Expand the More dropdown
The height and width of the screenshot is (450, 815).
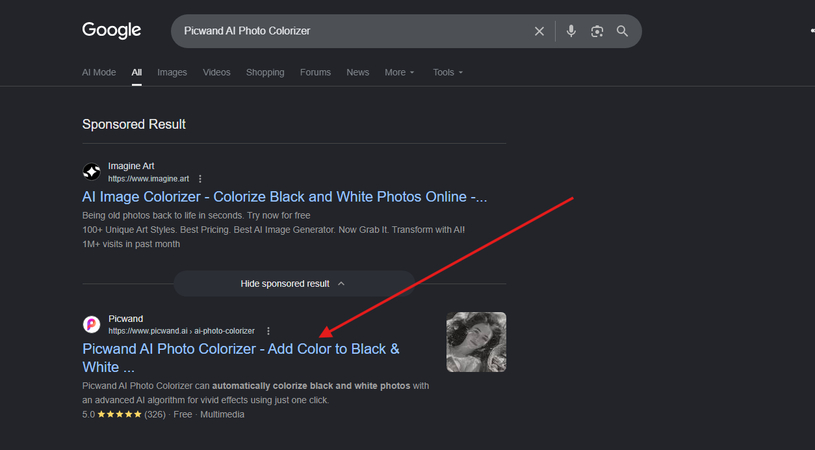399,72
